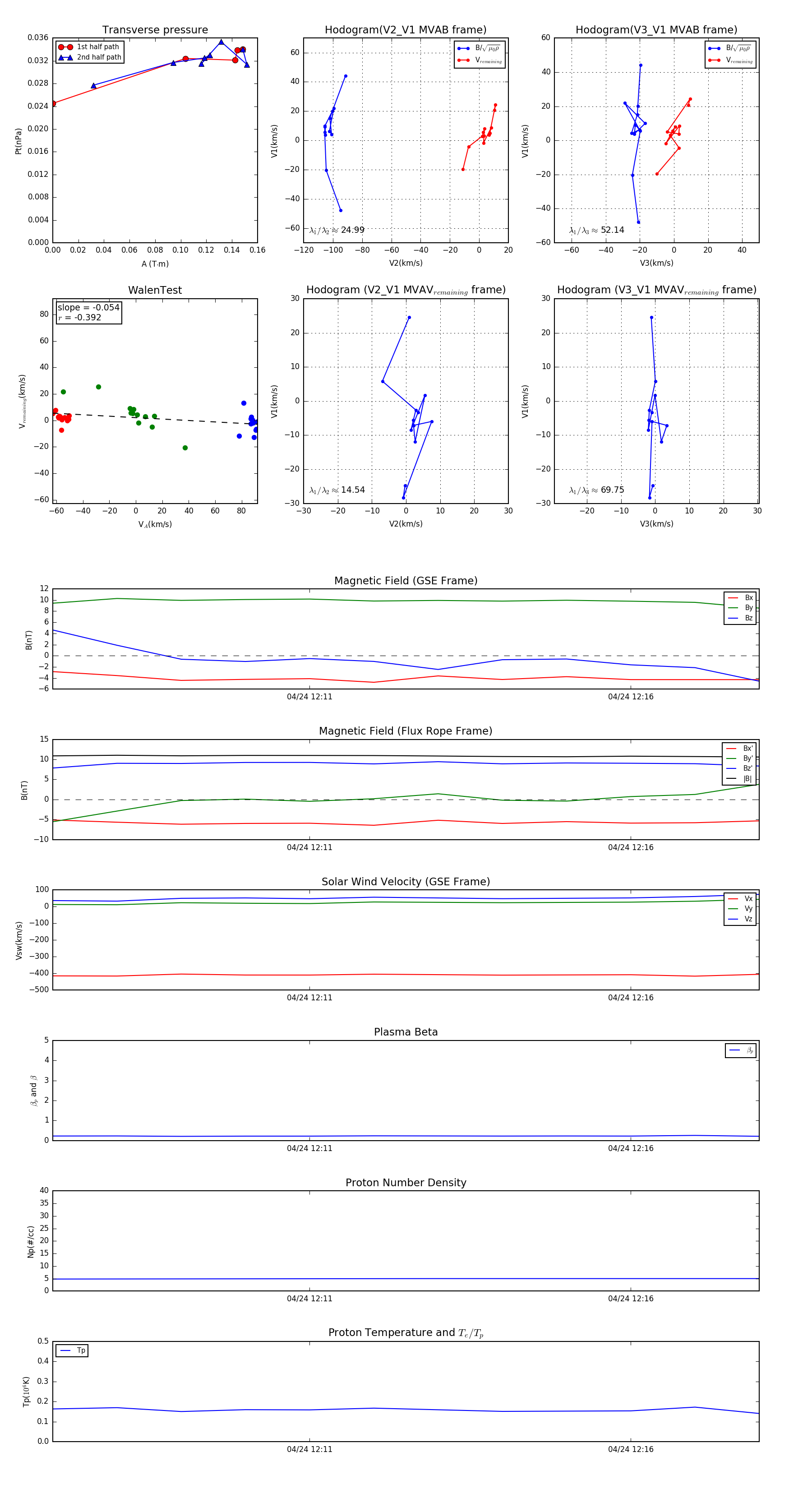
Task: Click the 'Solar Wind Velocity (GSE Frame)' title
Action: [x=406, y=882]
